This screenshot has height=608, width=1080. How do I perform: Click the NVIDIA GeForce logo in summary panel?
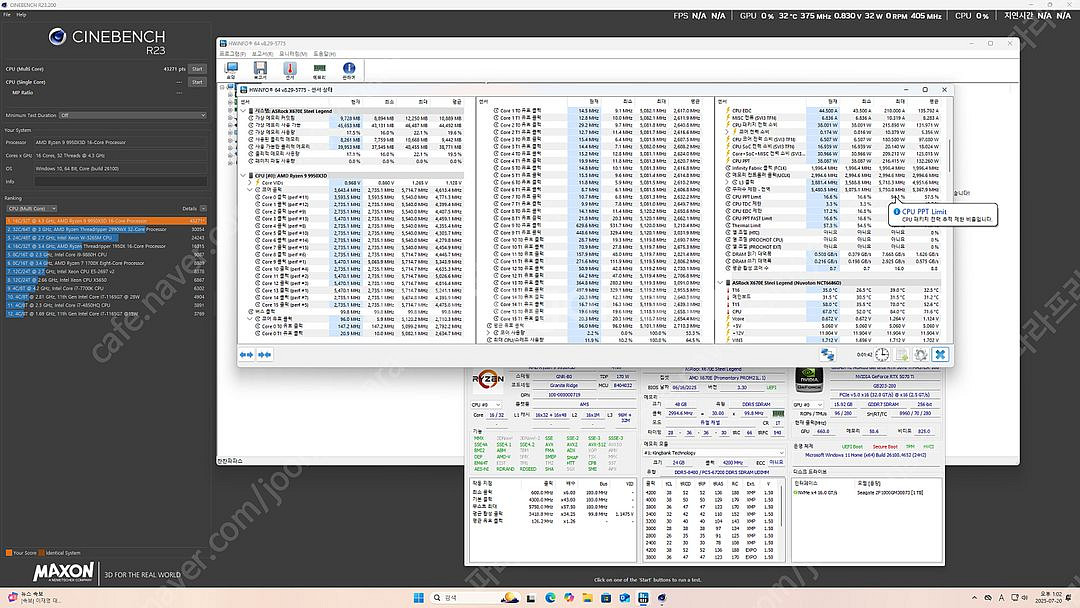click(809, 378)
